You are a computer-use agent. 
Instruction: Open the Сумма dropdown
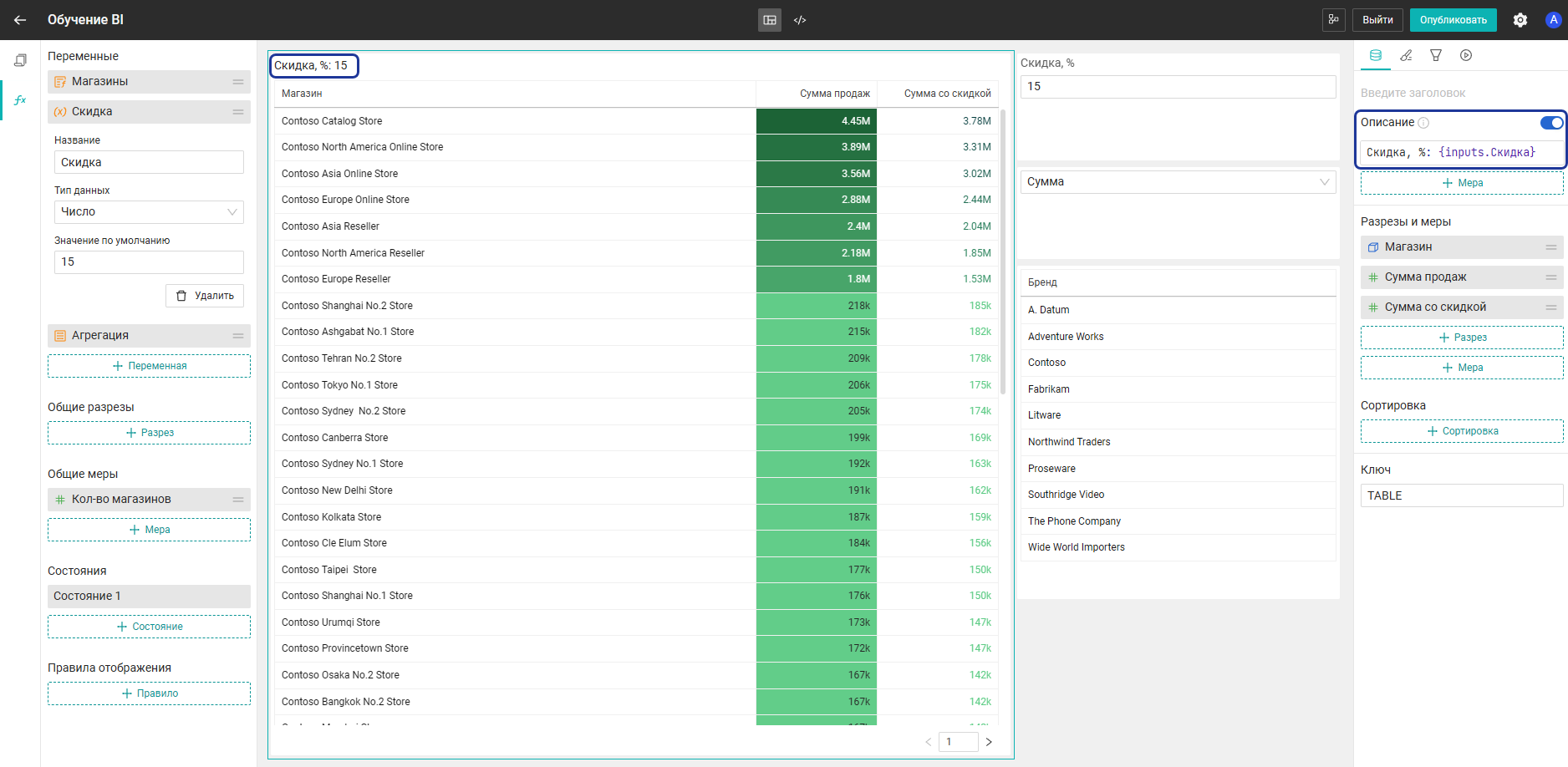click(1179, 182)
